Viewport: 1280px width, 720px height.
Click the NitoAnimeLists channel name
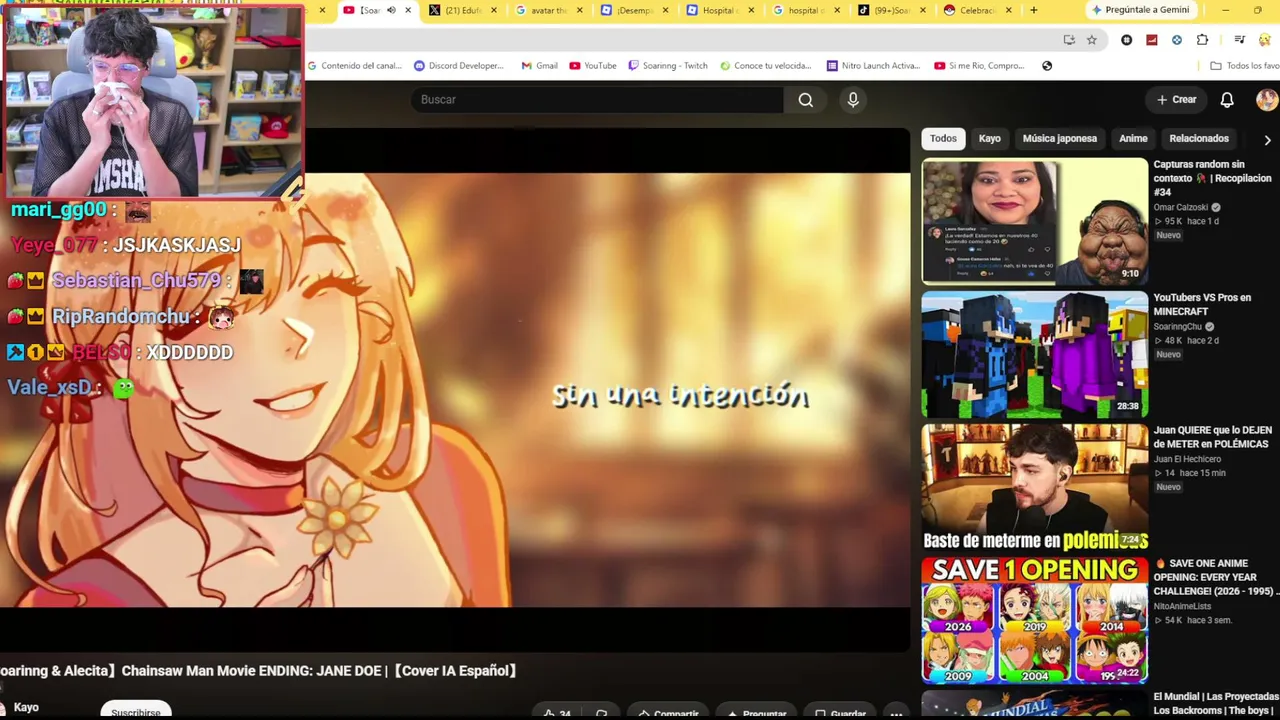click(x=1182, y=606)
